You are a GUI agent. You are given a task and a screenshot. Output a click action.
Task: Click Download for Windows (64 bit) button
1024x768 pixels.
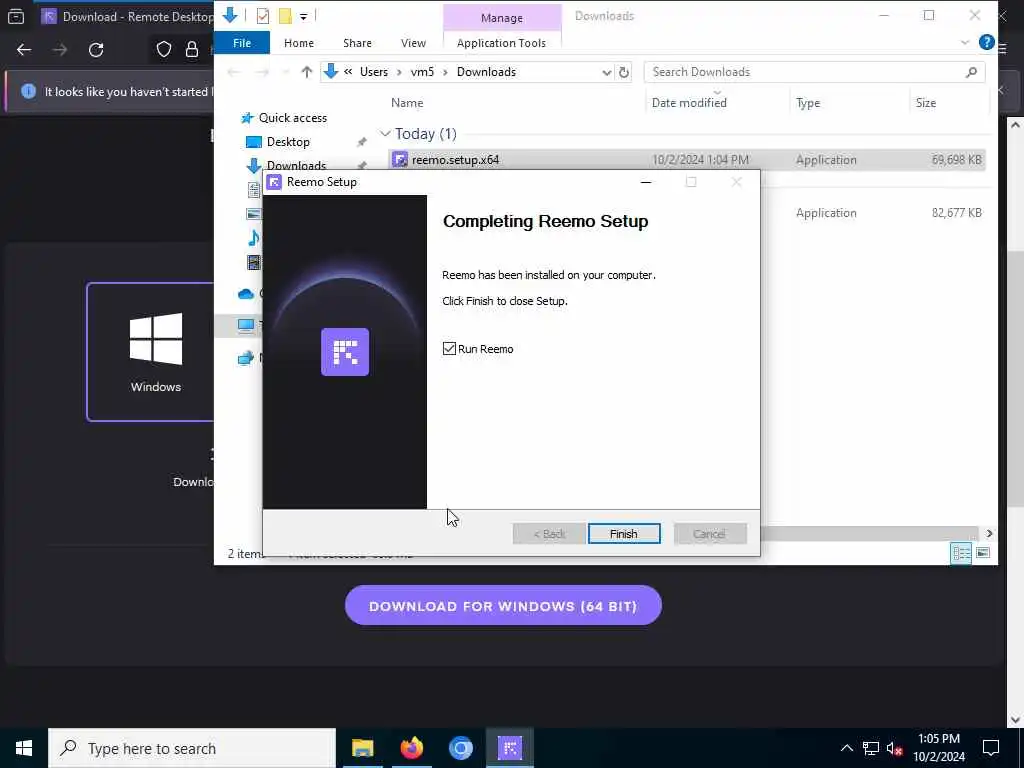pos(503,605)
